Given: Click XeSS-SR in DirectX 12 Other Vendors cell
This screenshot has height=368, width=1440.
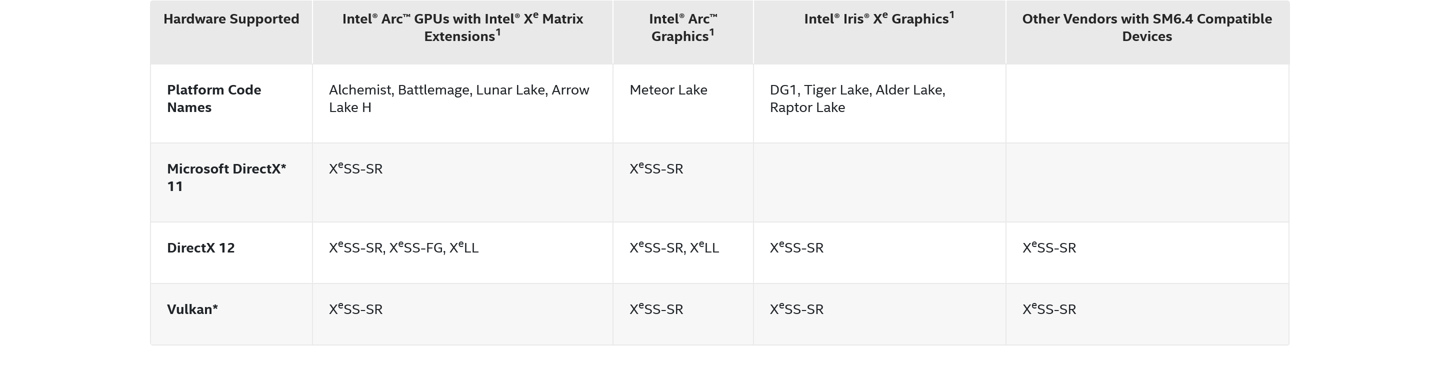Looking at the screenshot, I should coord(1049,247).
